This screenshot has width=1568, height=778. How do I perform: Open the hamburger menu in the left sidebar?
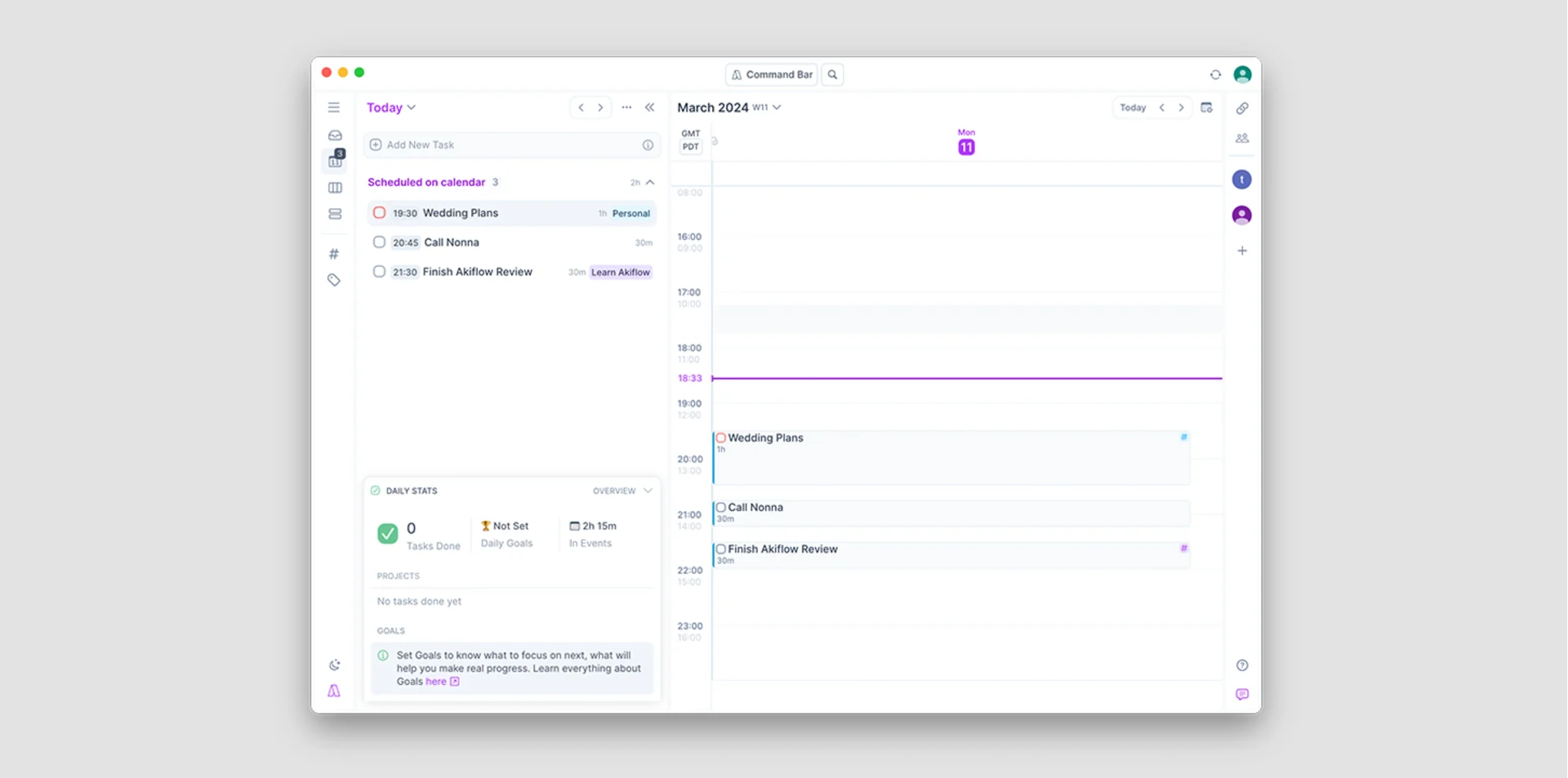[334, 107]
